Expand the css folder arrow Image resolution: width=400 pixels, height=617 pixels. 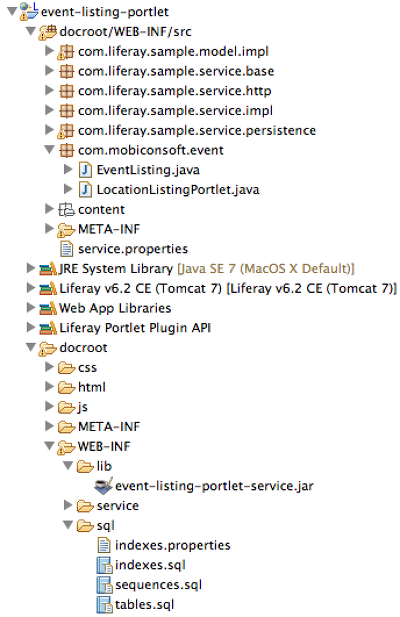tap(49, 367)
